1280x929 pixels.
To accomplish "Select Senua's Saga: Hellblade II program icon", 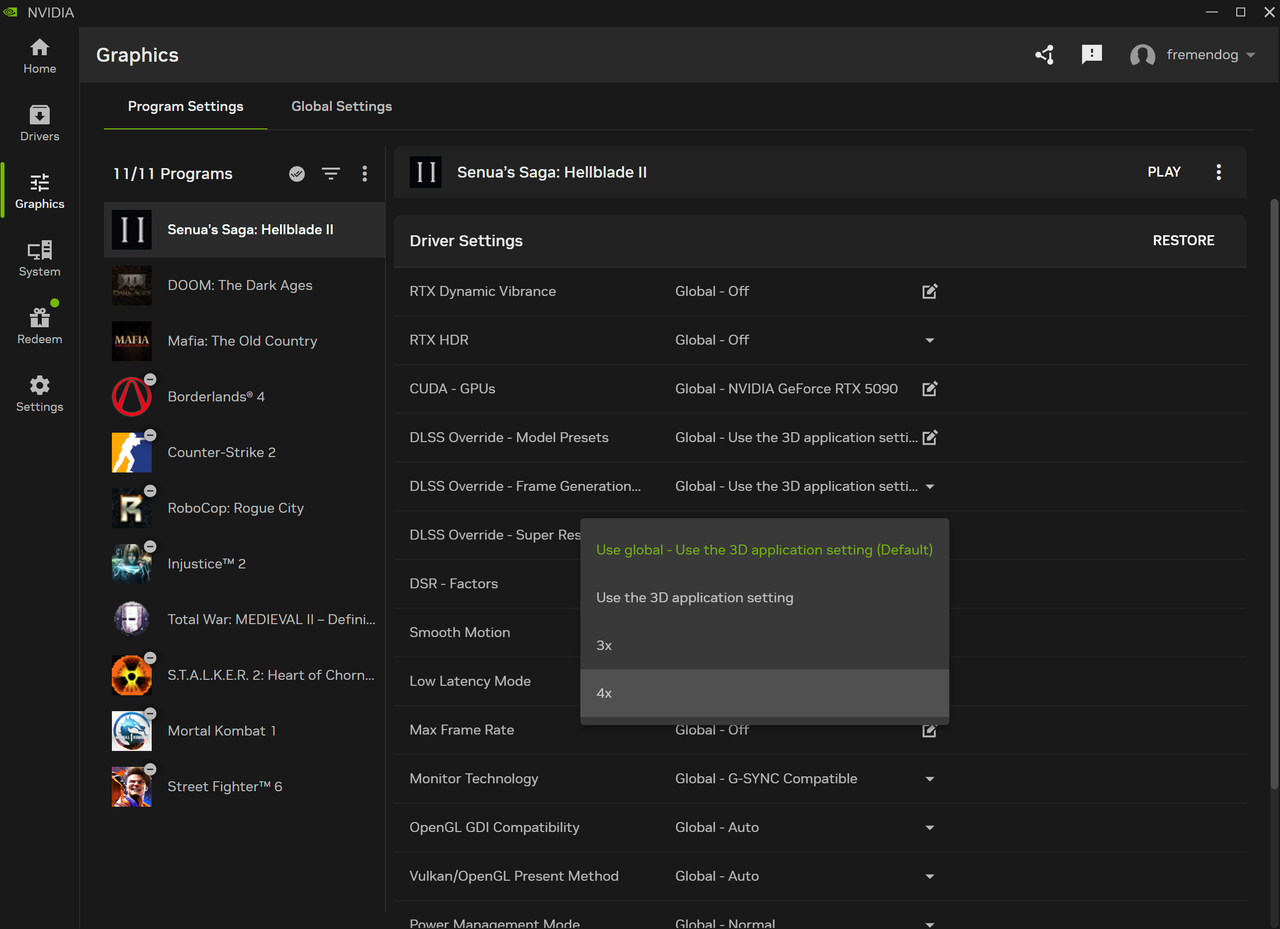I will pos(132,229).
